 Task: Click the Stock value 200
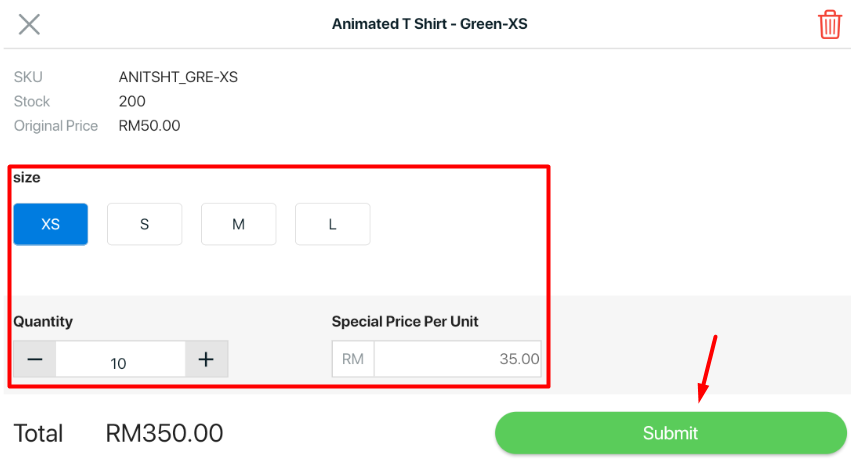point(132,101)
